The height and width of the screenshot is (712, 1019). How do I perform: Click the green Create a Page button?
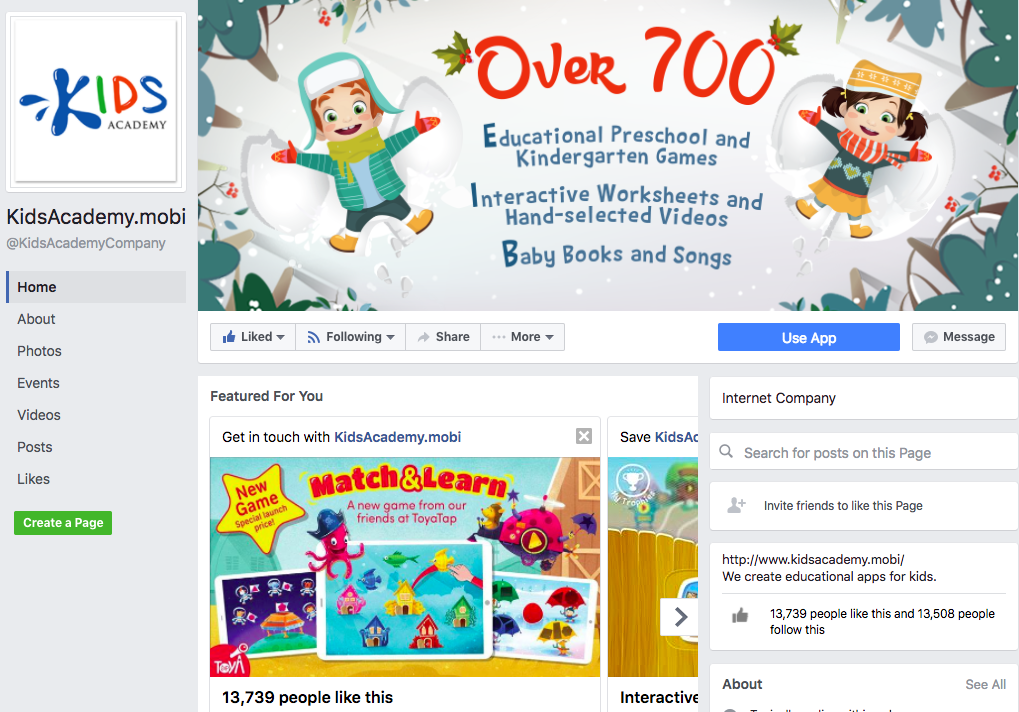point(63,523)
